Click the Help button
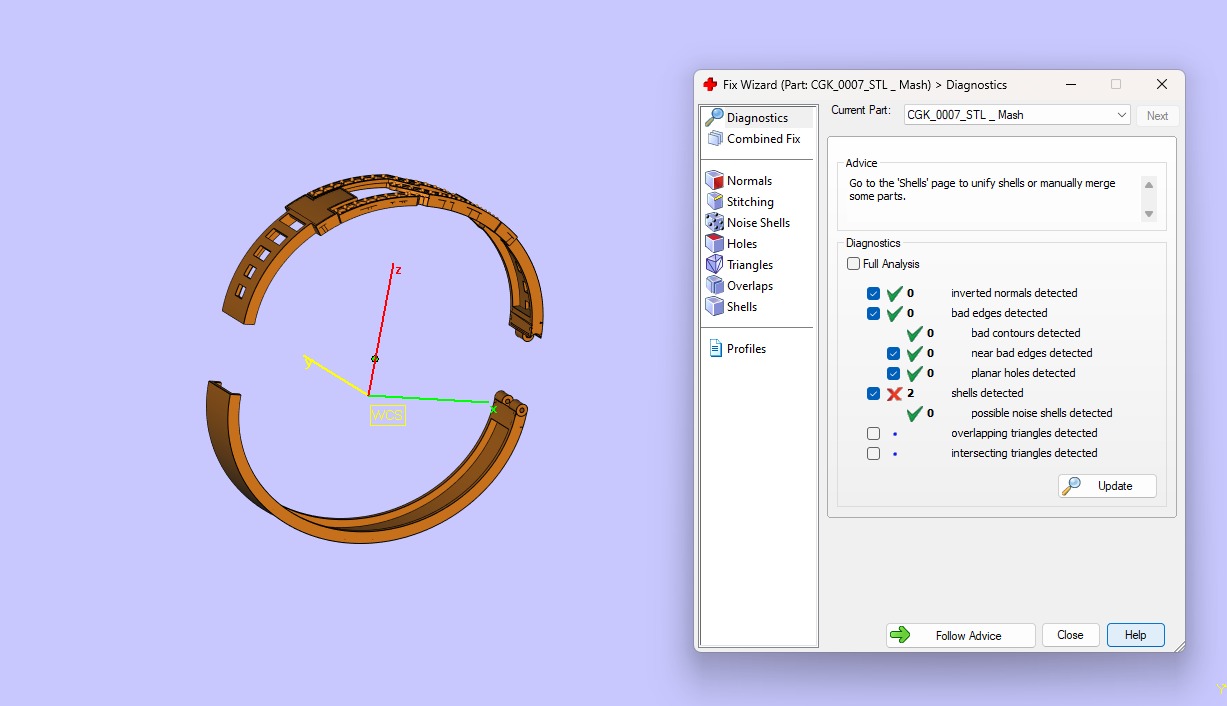 (x=1135, y=635)
